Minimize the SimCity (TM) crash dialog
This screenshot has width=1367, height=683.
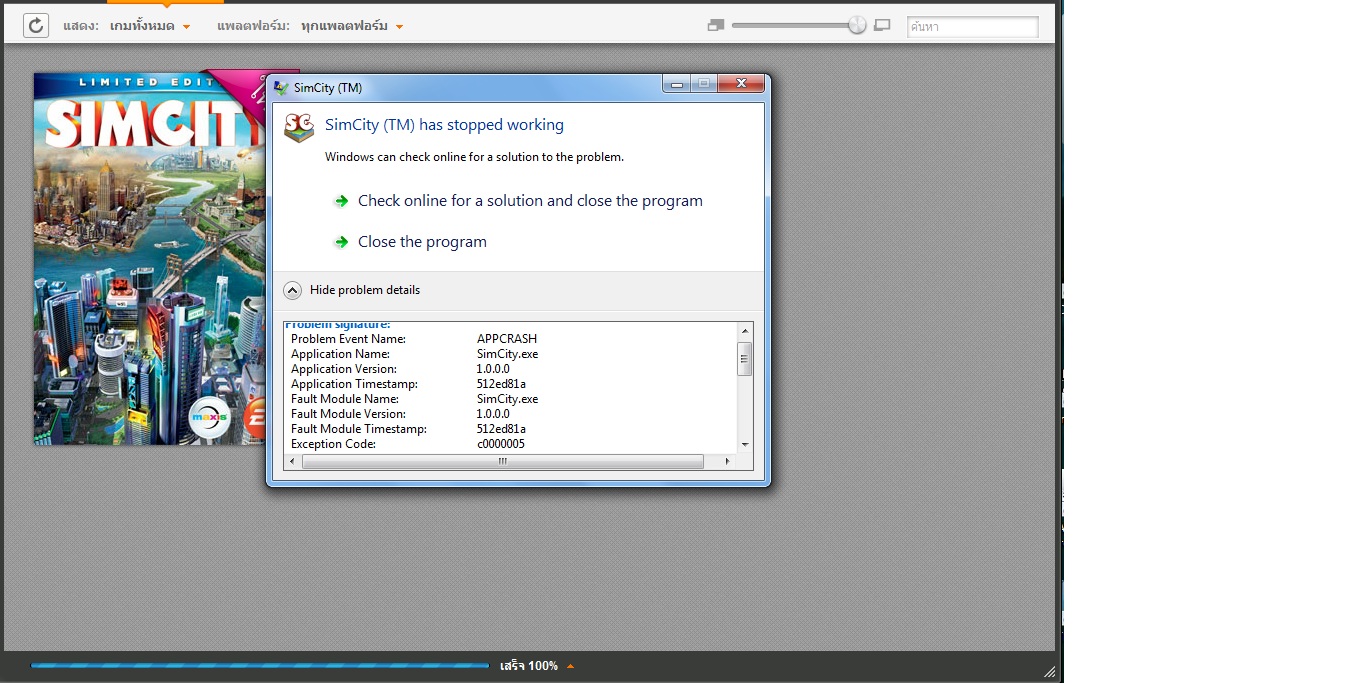pos(677,84)
